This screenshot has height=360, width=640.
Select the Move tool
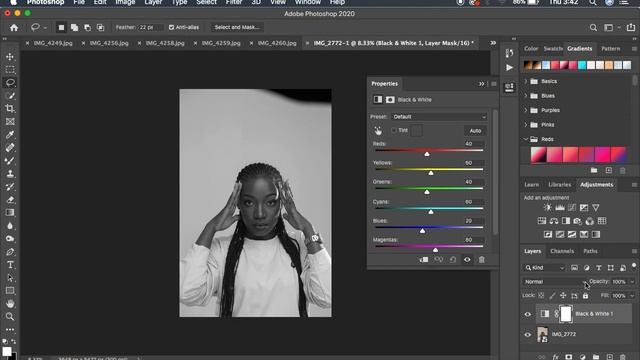coord(10,57)
